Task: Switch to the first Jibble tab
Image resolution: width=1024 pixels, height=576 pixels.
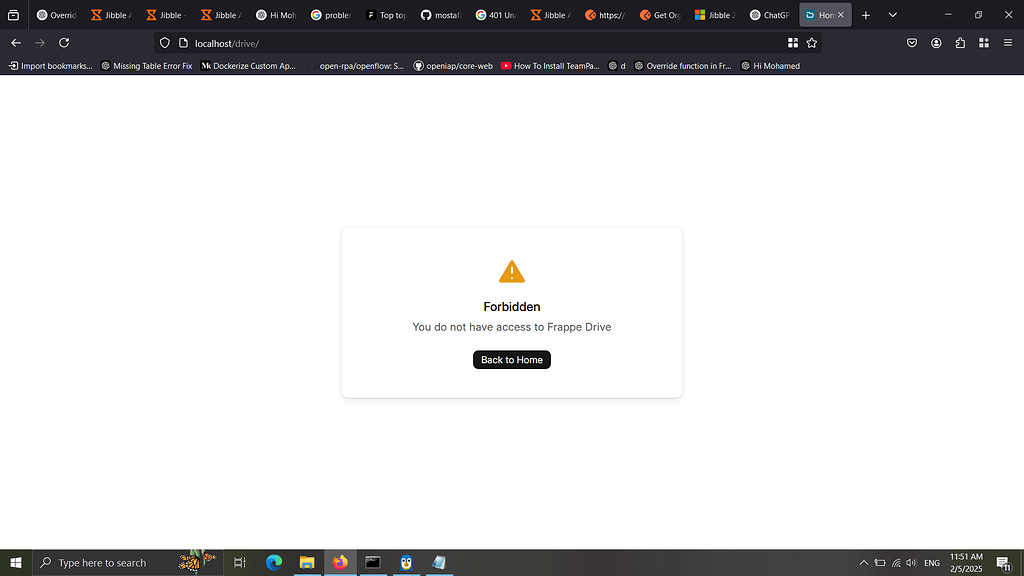Action: 110,15
